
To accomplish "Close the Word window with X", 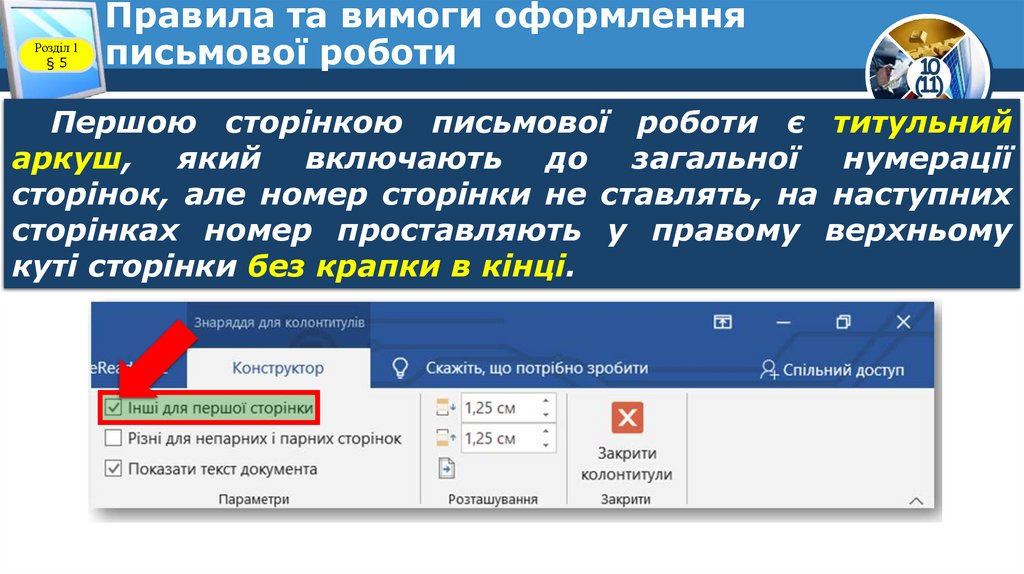I will (x=903, y=322).
